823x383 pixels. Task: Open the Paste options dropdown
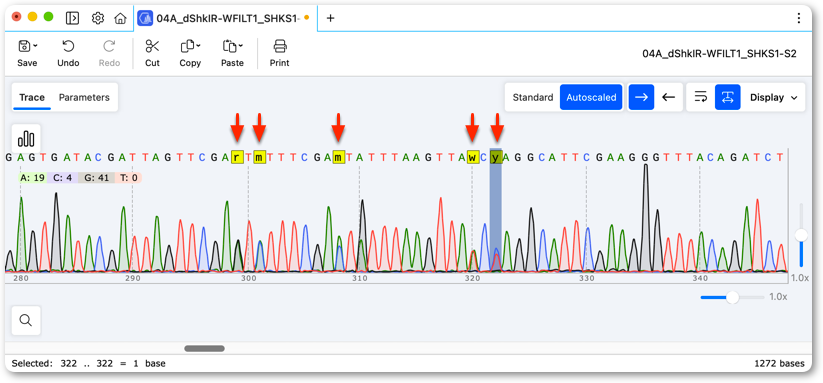pyautogui.click(x=241, y=46)
